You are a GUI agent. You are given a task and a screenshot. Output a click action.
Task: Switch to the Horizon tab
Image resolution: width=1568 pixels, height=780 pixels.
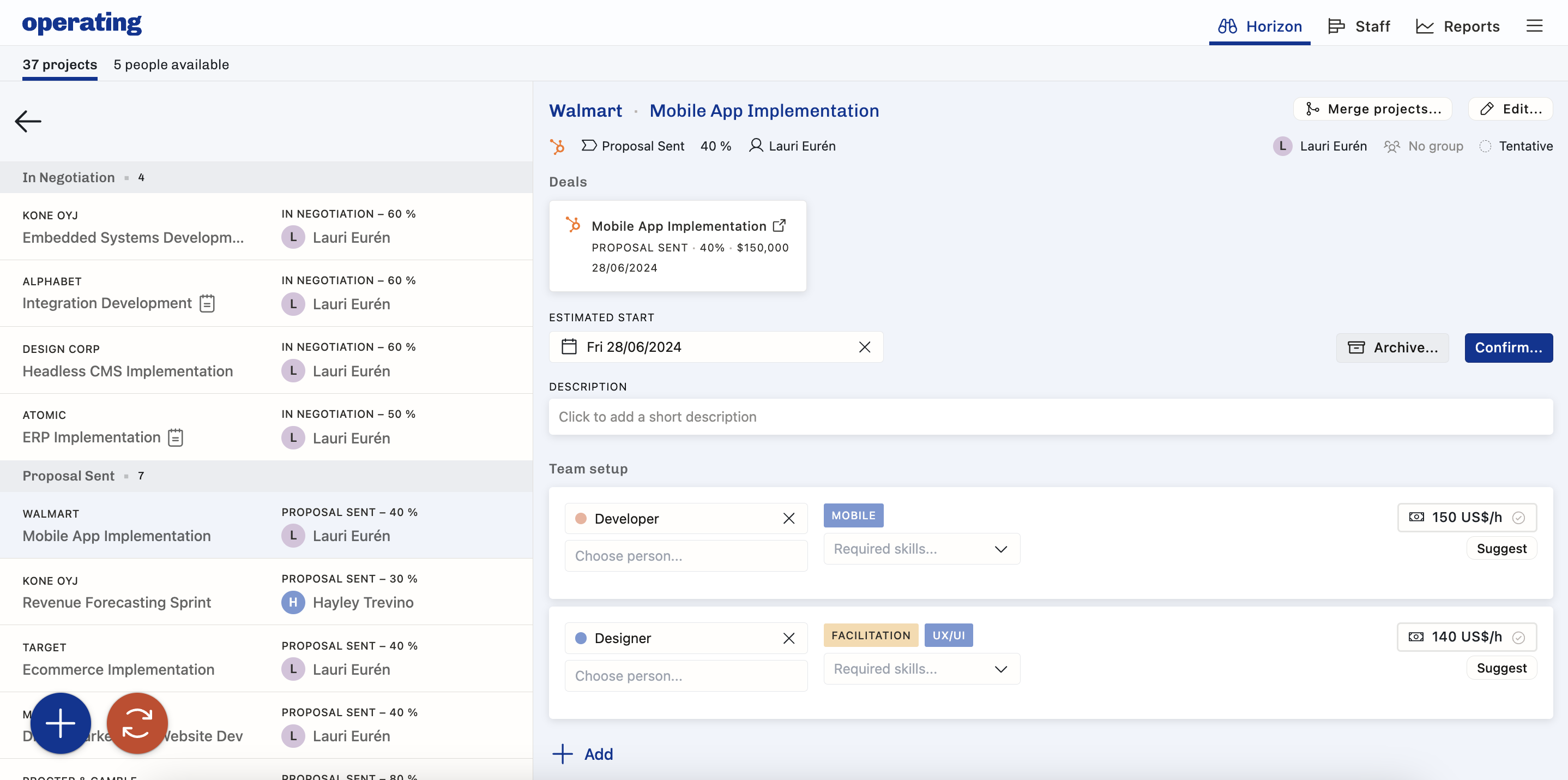tap(1259, 26)
